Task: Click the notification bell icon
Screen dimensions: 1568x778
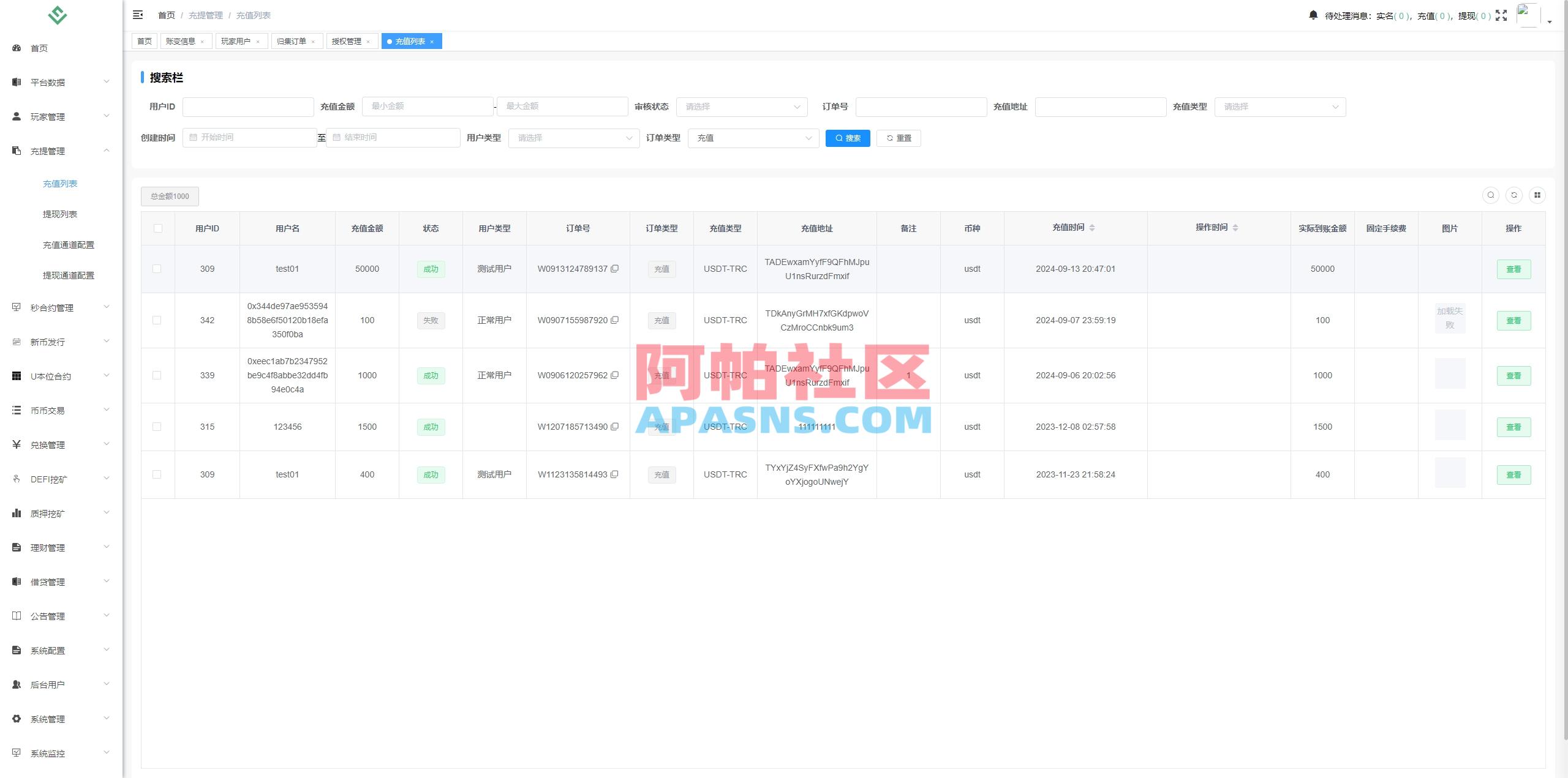Action: (1313, 15)
